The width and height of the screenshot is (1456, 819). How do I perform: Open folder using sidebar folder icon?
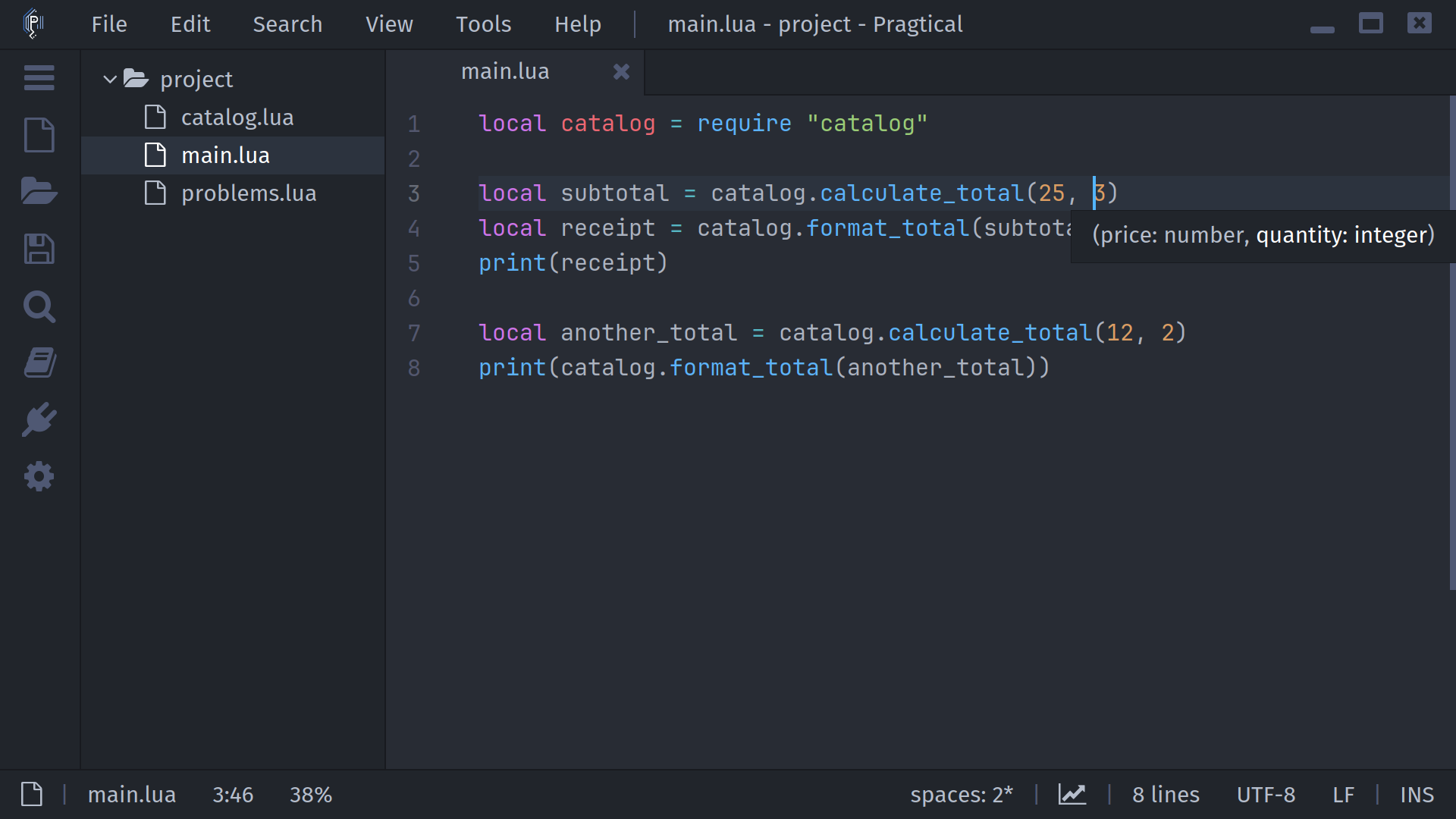pos(39,191)
